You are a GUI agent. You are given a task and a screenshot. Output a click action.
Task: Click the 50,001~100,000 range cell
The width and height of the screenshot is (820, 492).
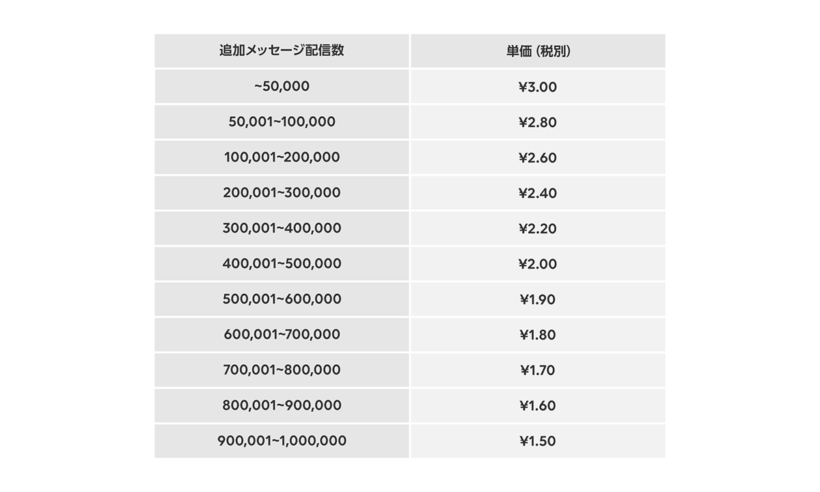[281, 122]
